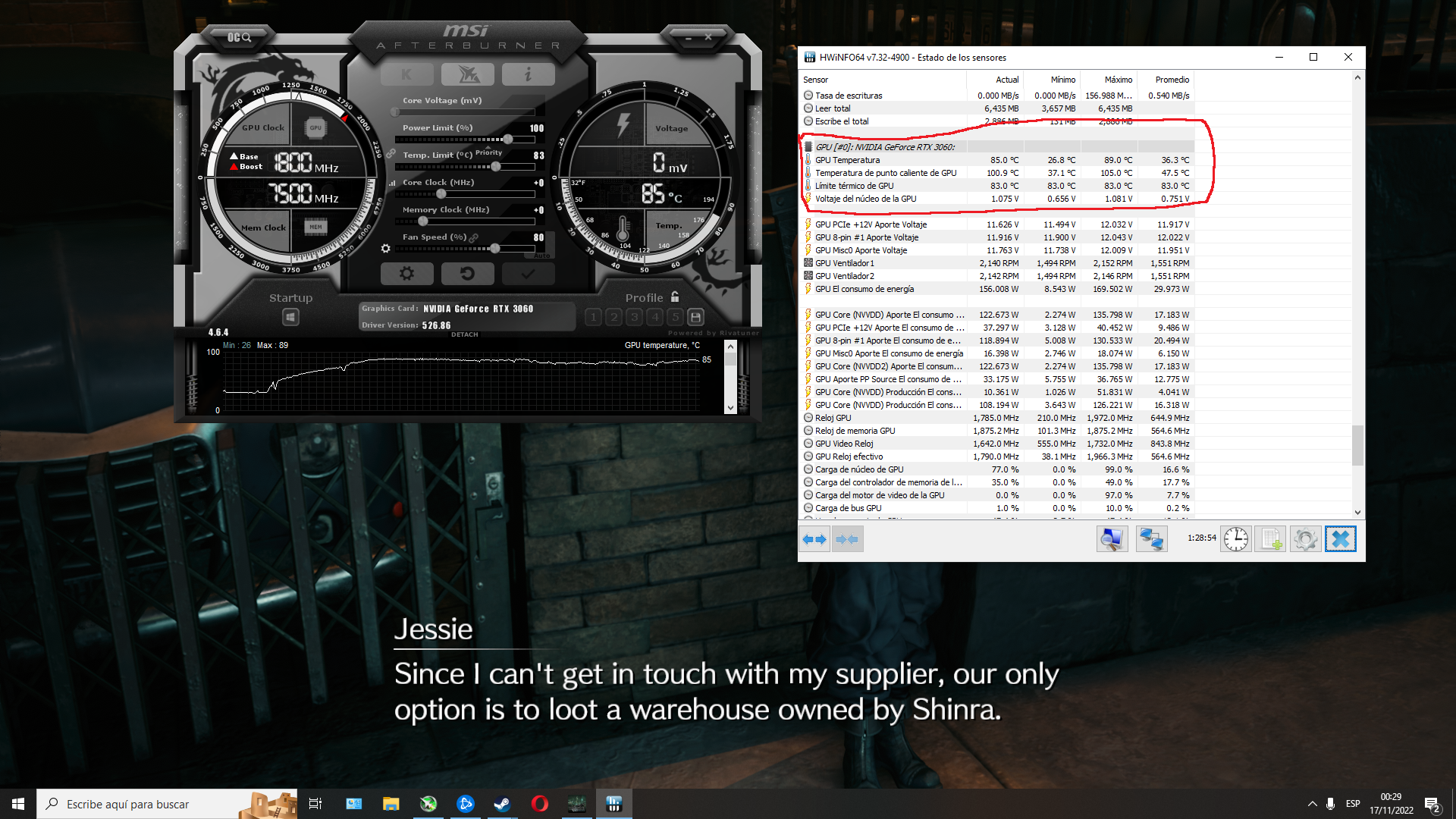The width and height of the screenshot is (1456, 819).
Task: Open the notification center icon
Action: tap(1432, 804)
